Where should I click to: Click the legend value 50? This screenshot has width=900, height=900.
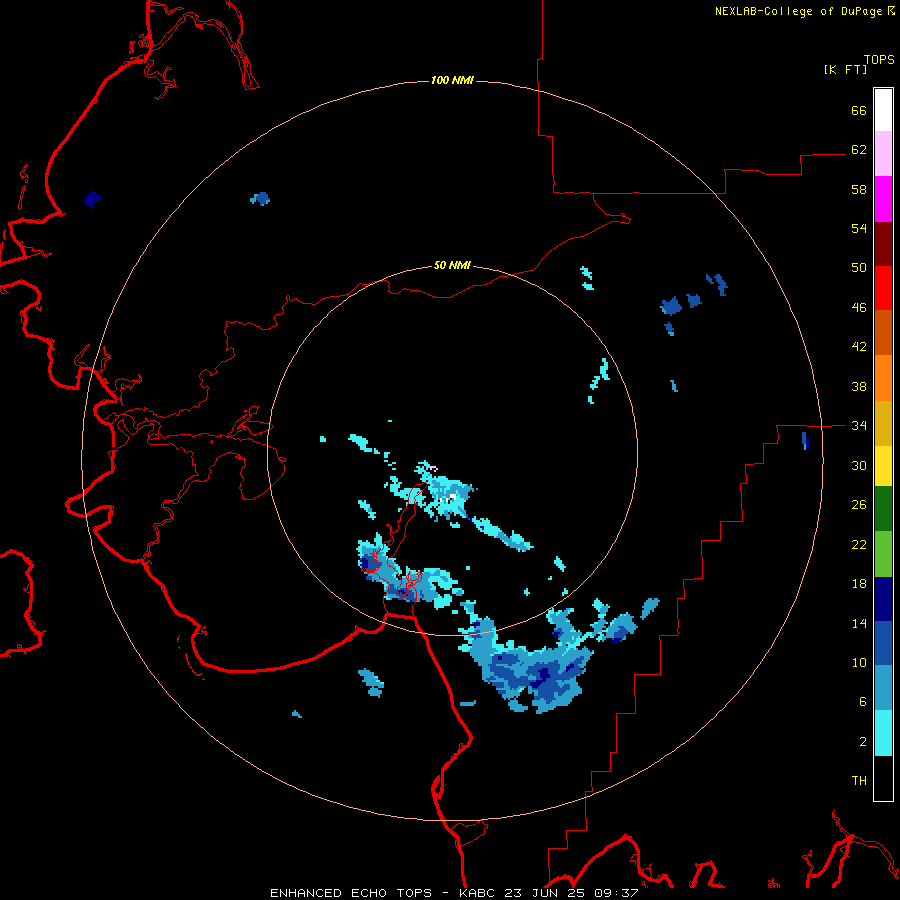click(x=859, y=268)
